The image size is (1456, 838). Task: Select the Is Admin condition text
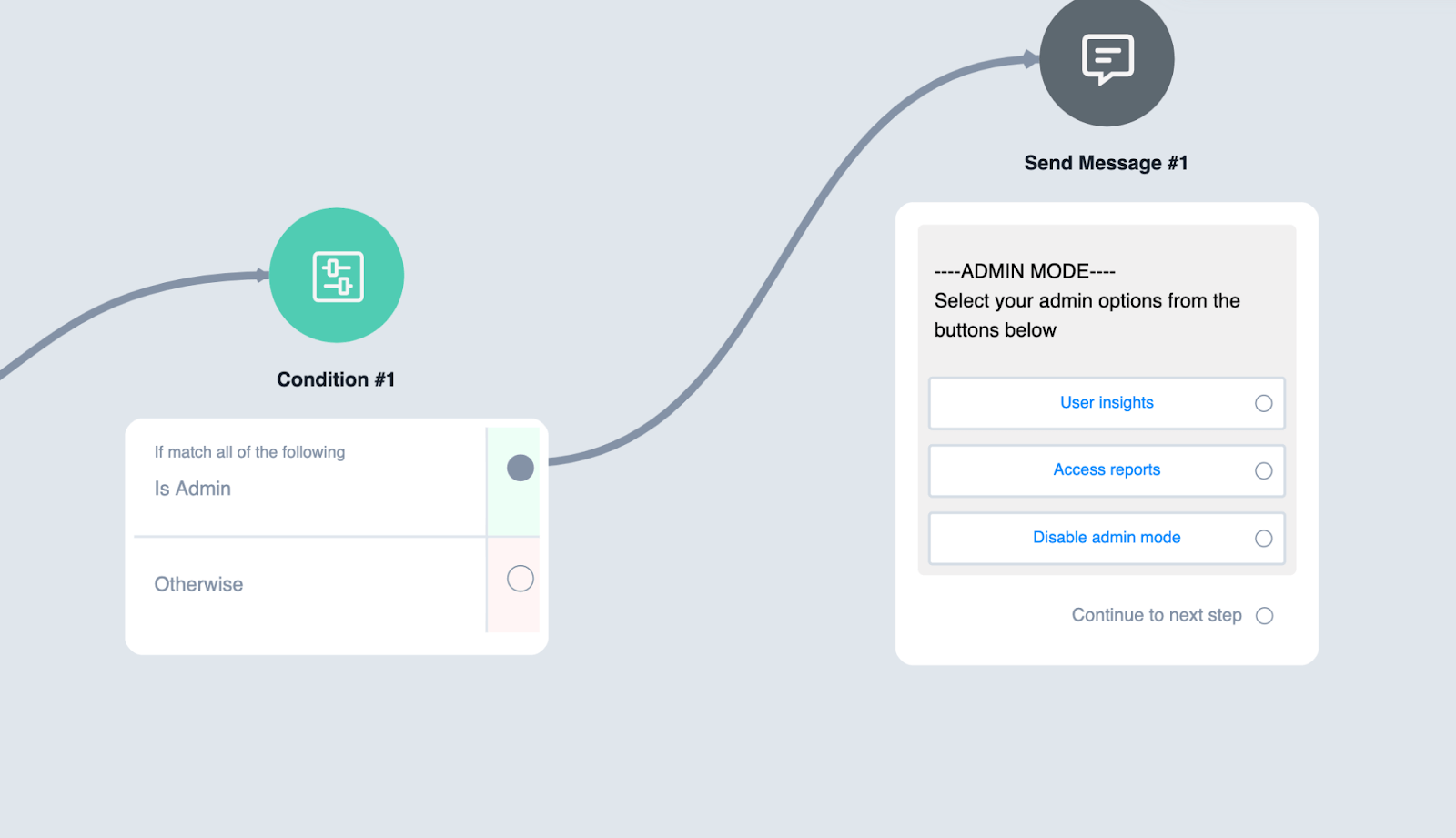[193, 489]
